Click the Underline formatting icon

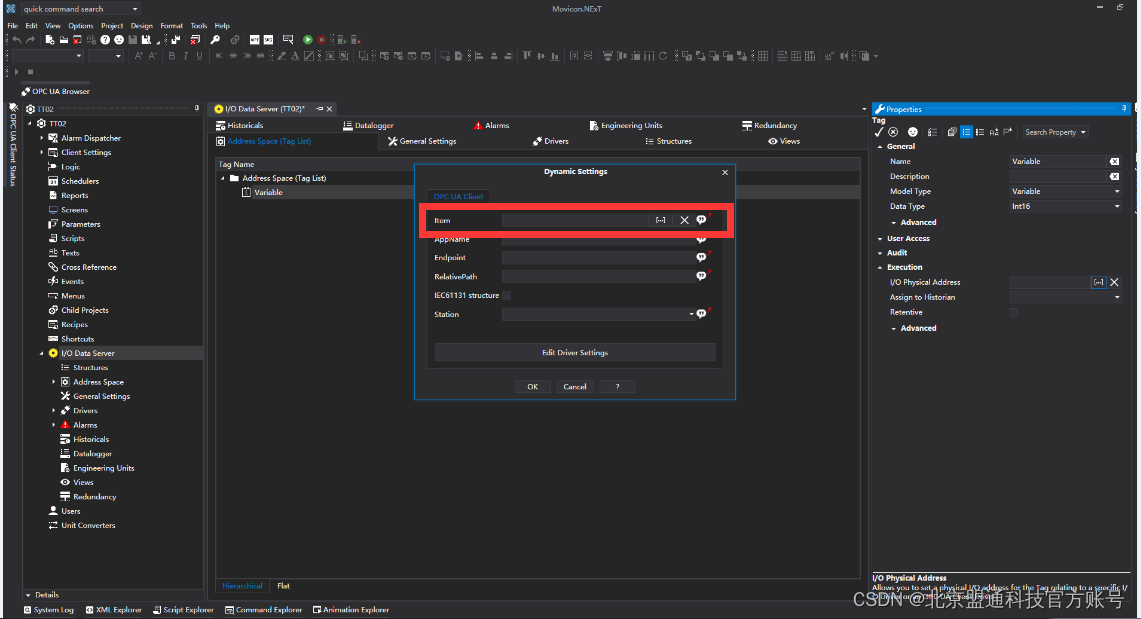199,56
